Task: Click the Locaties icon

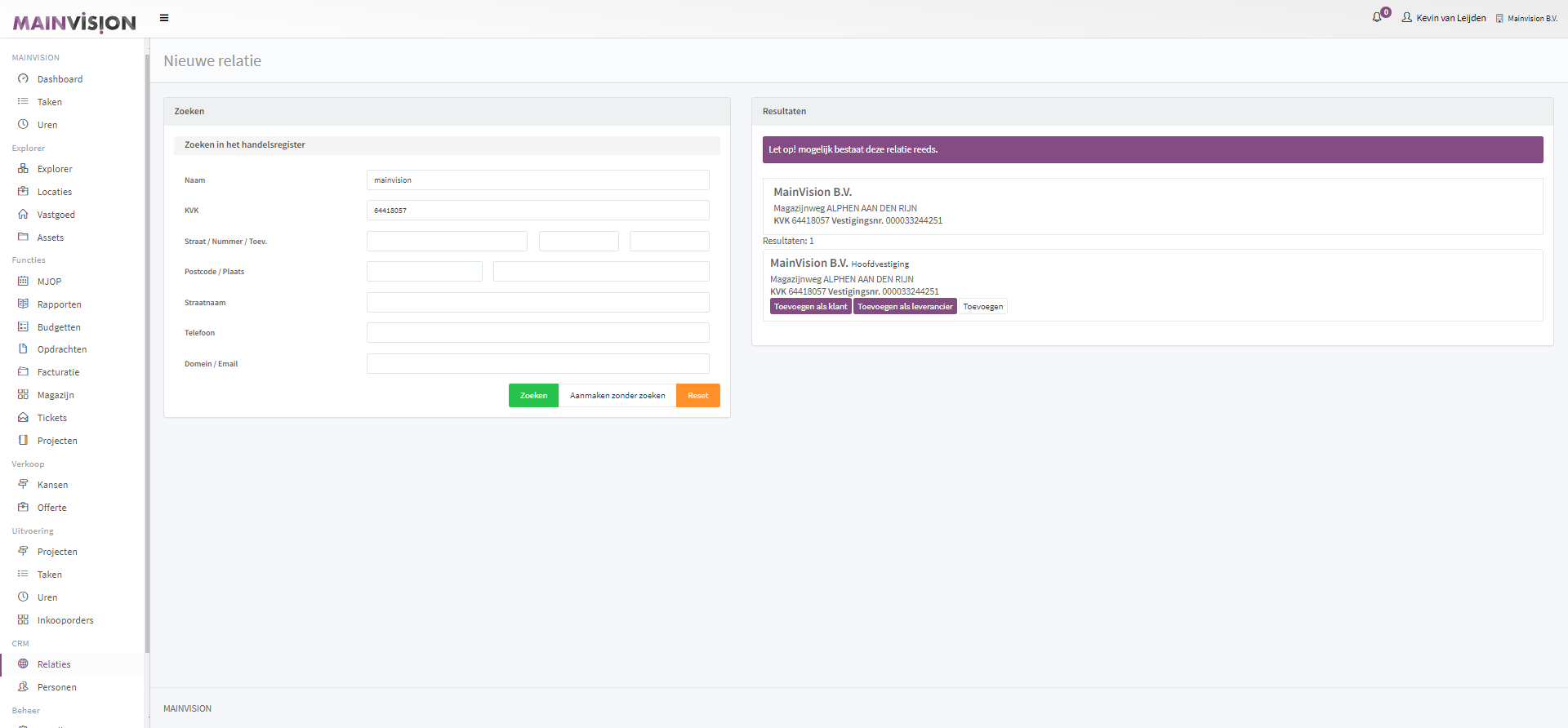Action: pos(23,192)
